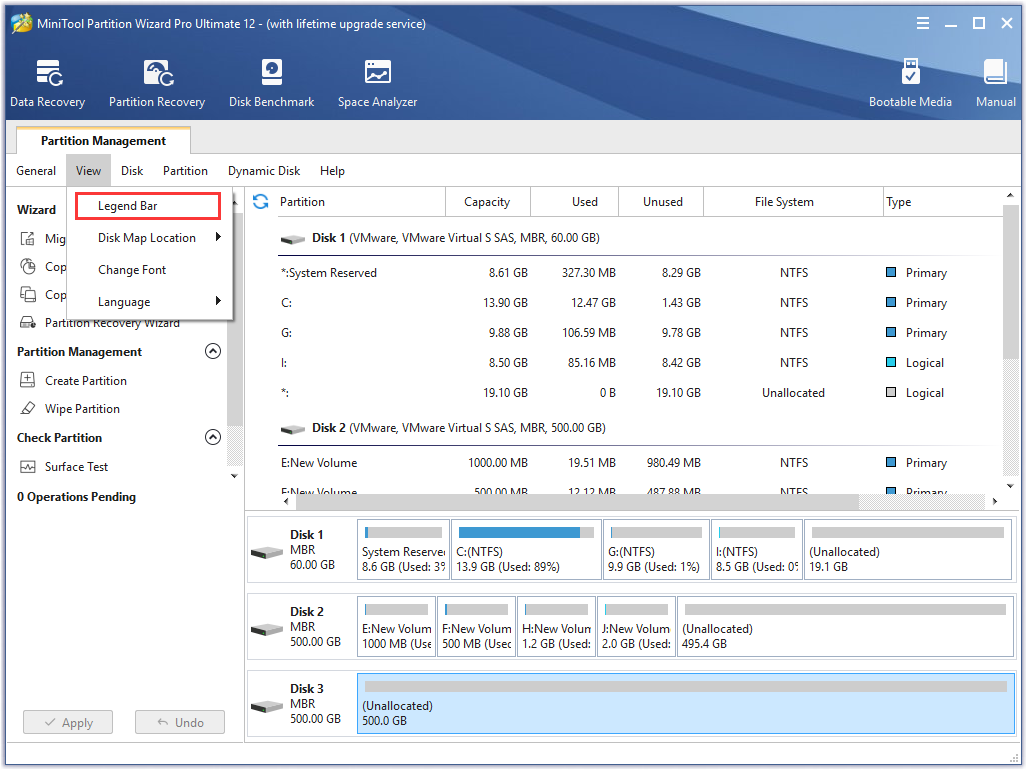Launch the Partition Recovery tool
1026x770 pixels.
coord(157,84)
